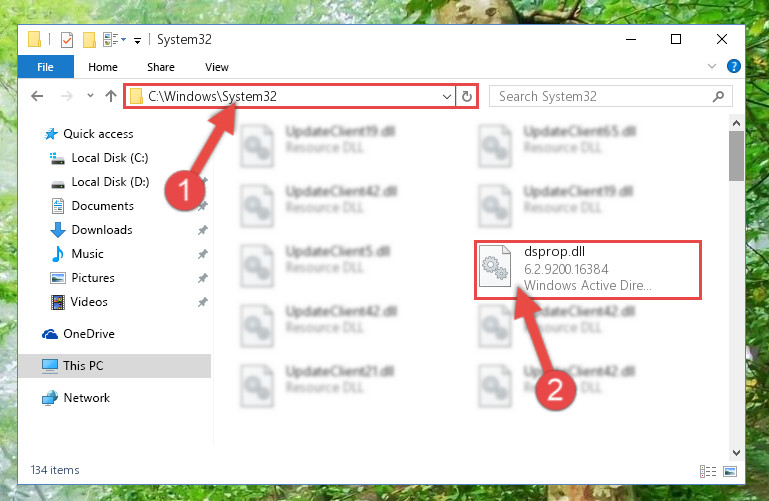Select OneDrive in navigation pane

pos(89,334)
